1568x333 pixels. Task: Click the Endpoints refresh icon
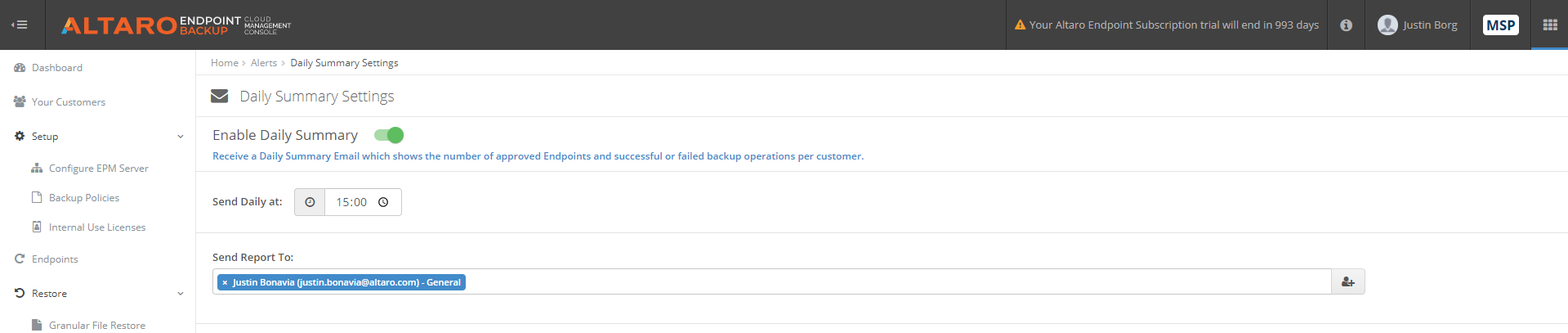(x=20, y=259)
